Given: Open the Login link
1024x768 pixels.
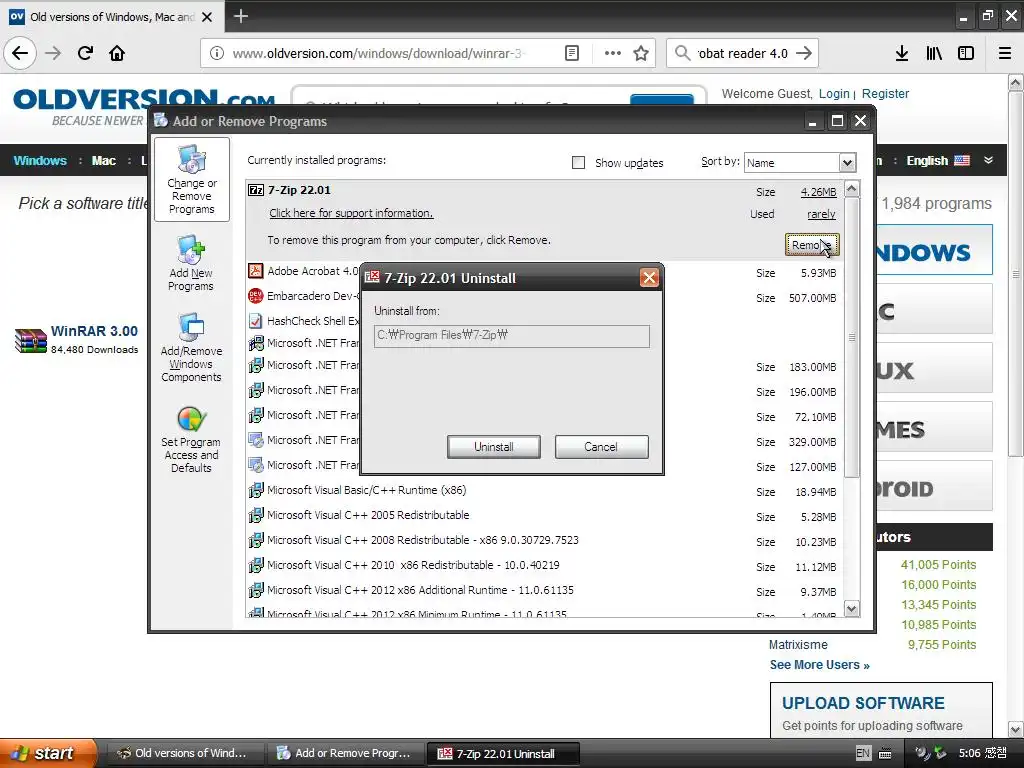Looking at the screenshot, I should click(834, 93).
